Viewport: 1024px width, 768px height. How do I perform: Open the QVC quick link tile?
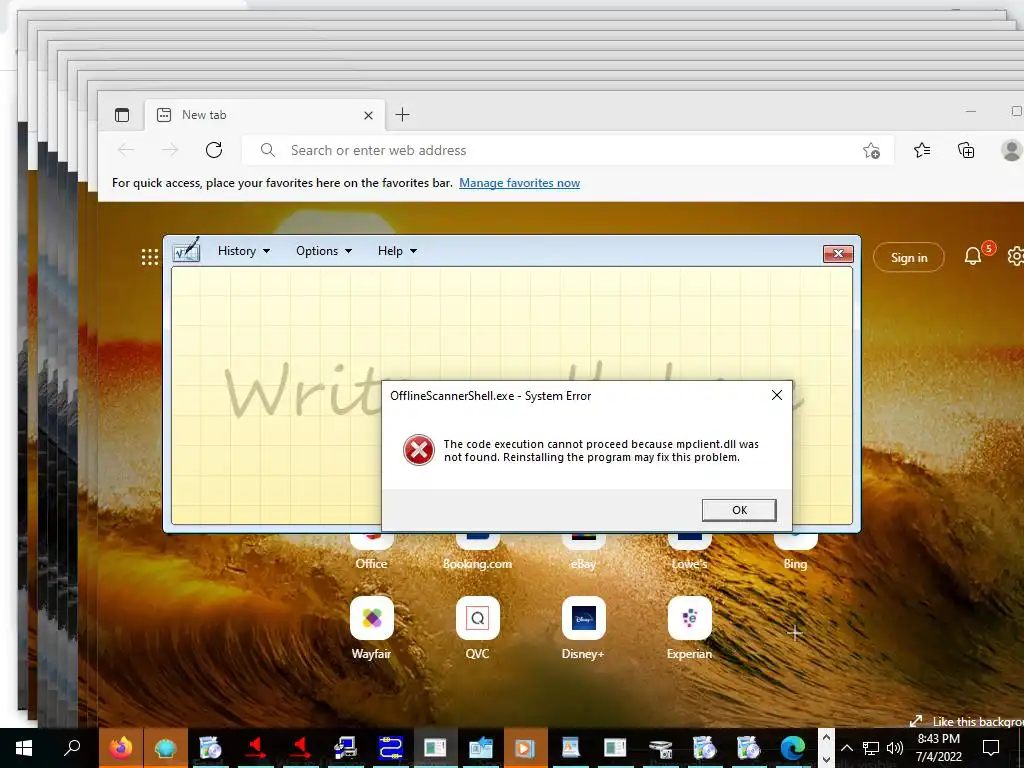click(477, 618)
